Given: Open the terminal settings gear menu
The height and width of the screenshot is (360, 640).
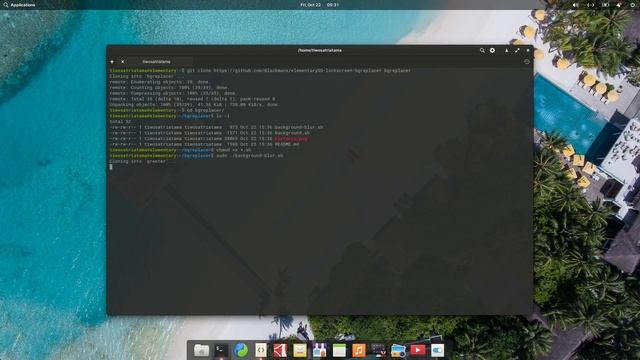Looking at the screenshot, I should click(492, 50).
